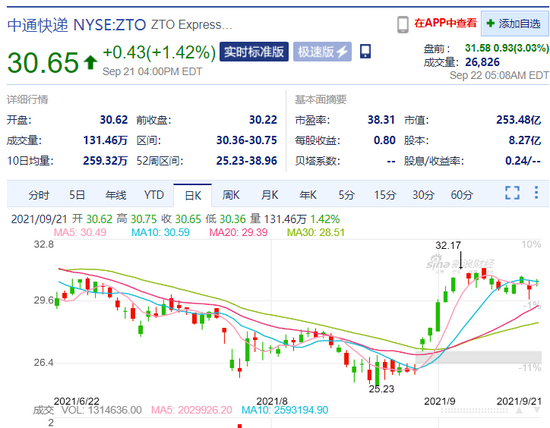Select the 分时 chart tab

click(x=39, y=195)
